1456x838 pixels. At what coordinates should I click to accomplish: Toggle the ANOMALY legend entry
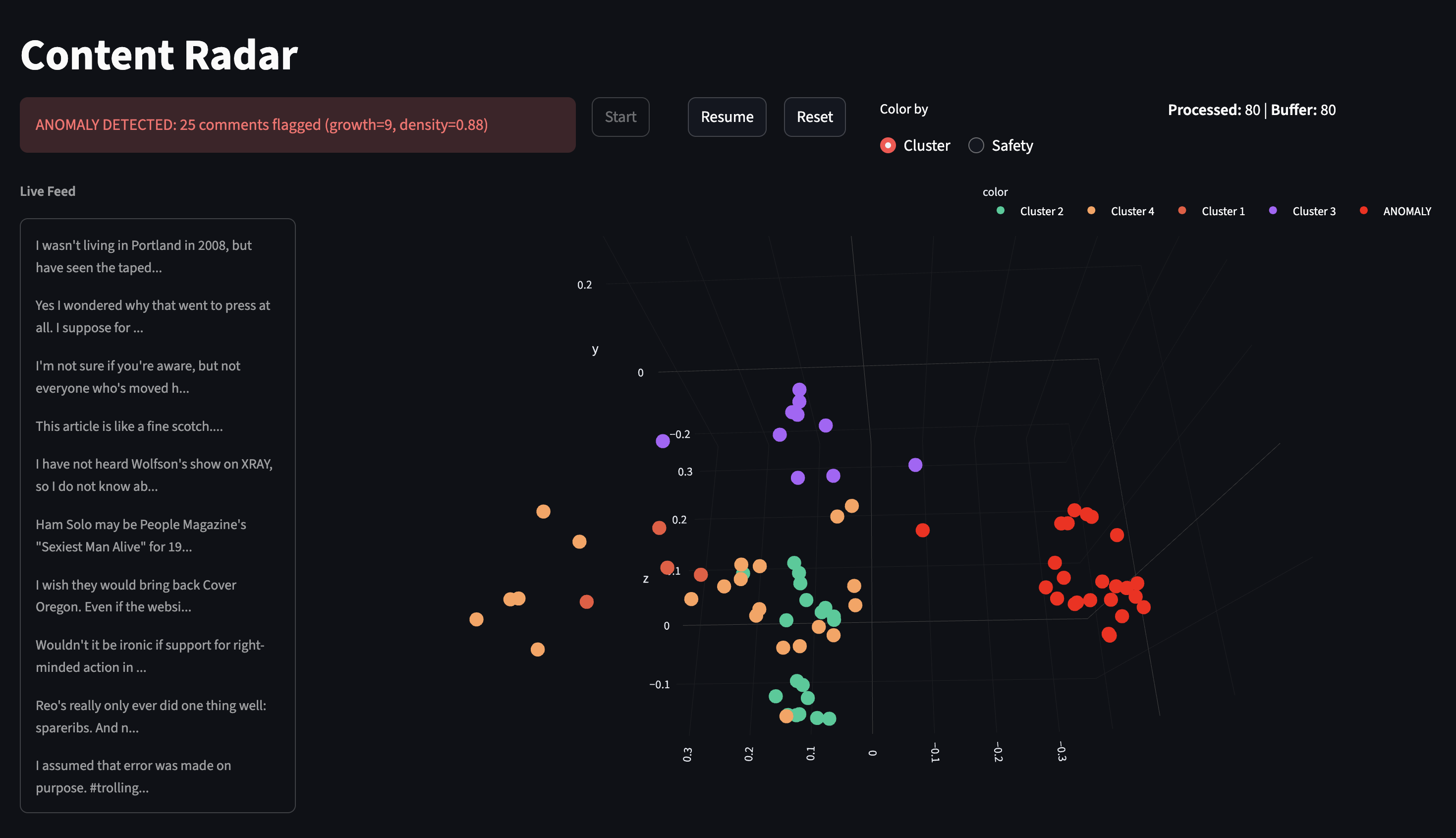(1406, 211)
